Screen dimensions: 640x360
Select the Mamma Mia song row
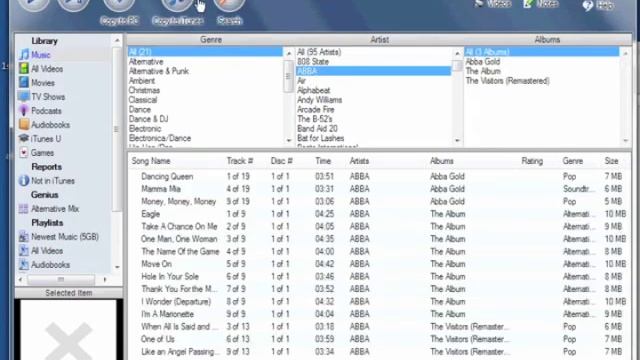point(380,189)
